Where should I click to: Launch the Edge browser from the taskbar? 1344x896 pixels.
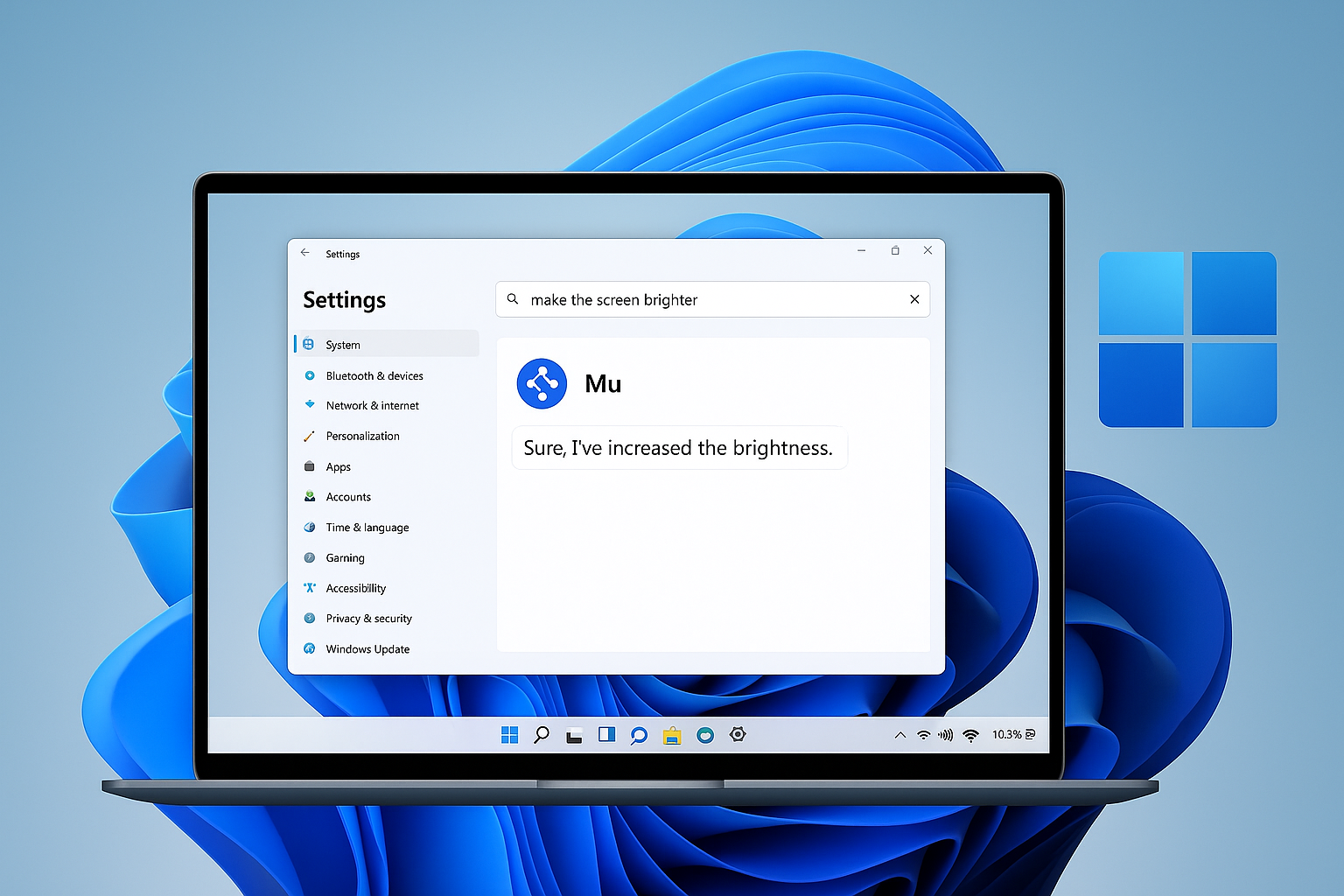[705, 736]
